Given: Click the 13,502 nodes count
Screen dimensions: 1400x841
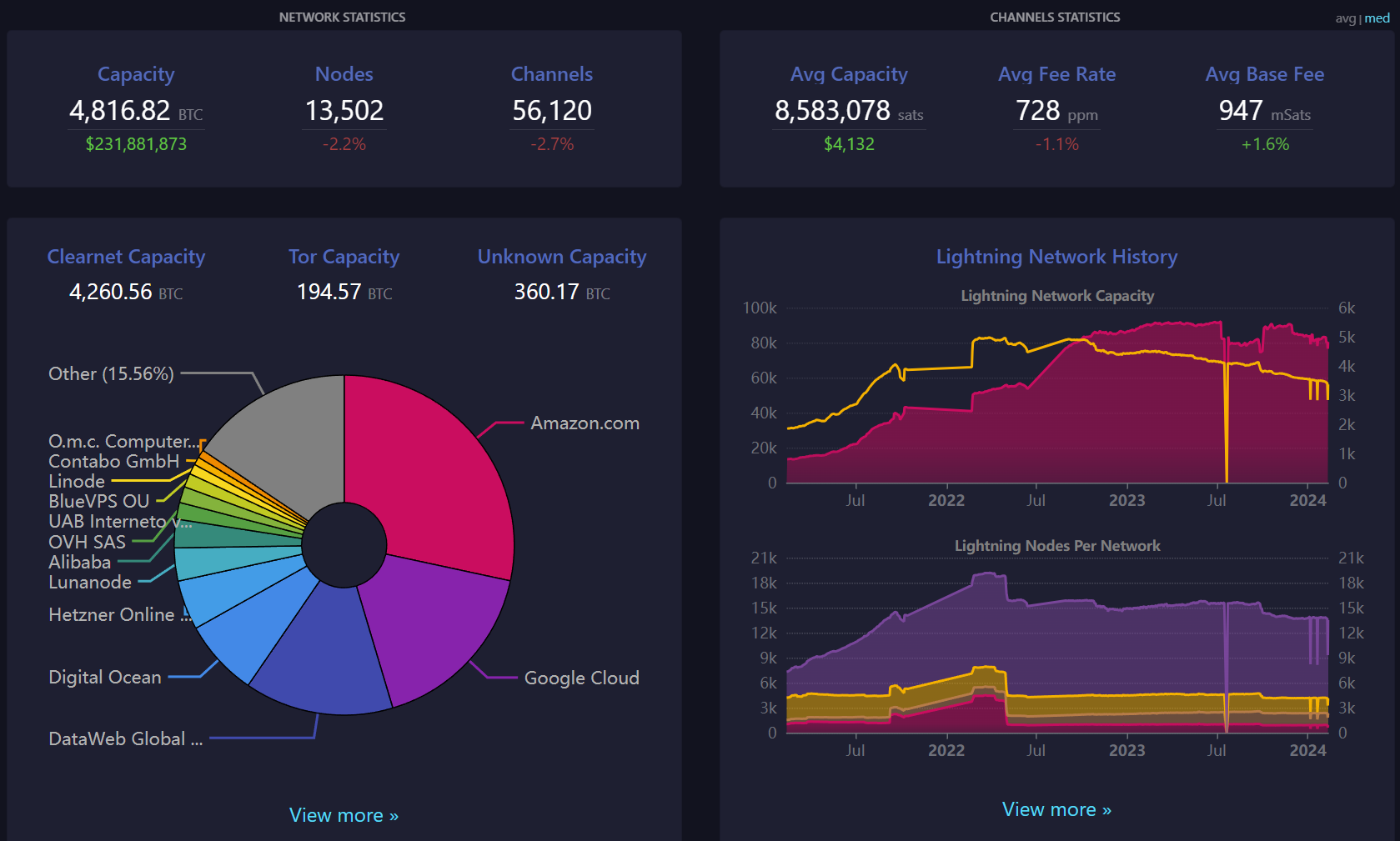Looking at the screenshot, I should click(344, 111).
